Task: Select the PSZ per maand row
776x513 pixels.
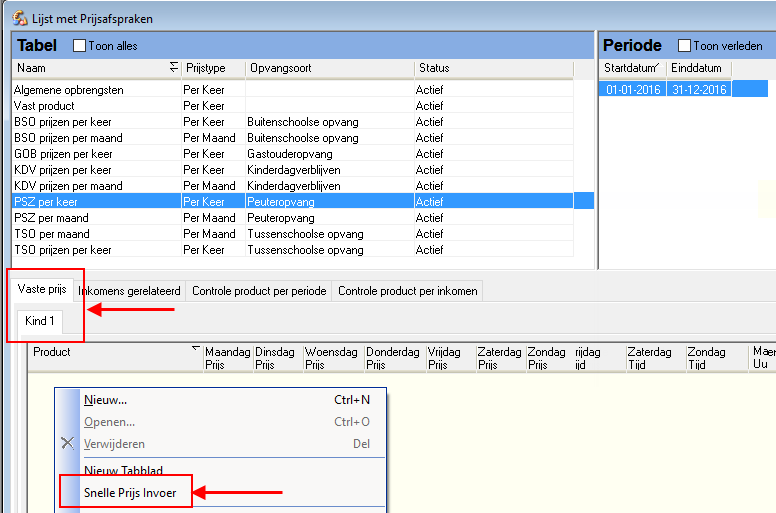Action: click(51, 218)
